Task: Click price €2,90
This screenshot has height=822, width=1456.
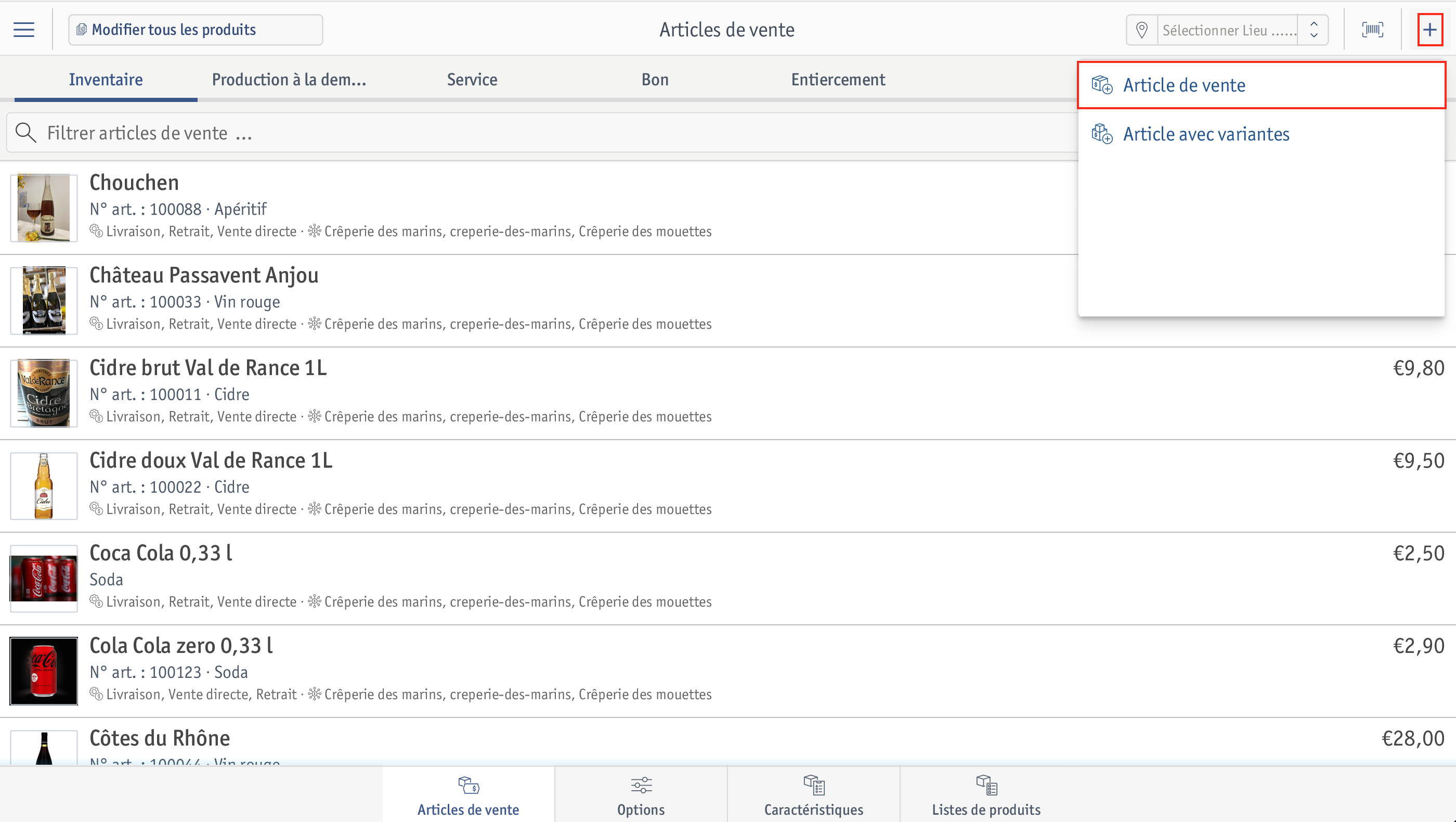Action: tap(1419, 646)
